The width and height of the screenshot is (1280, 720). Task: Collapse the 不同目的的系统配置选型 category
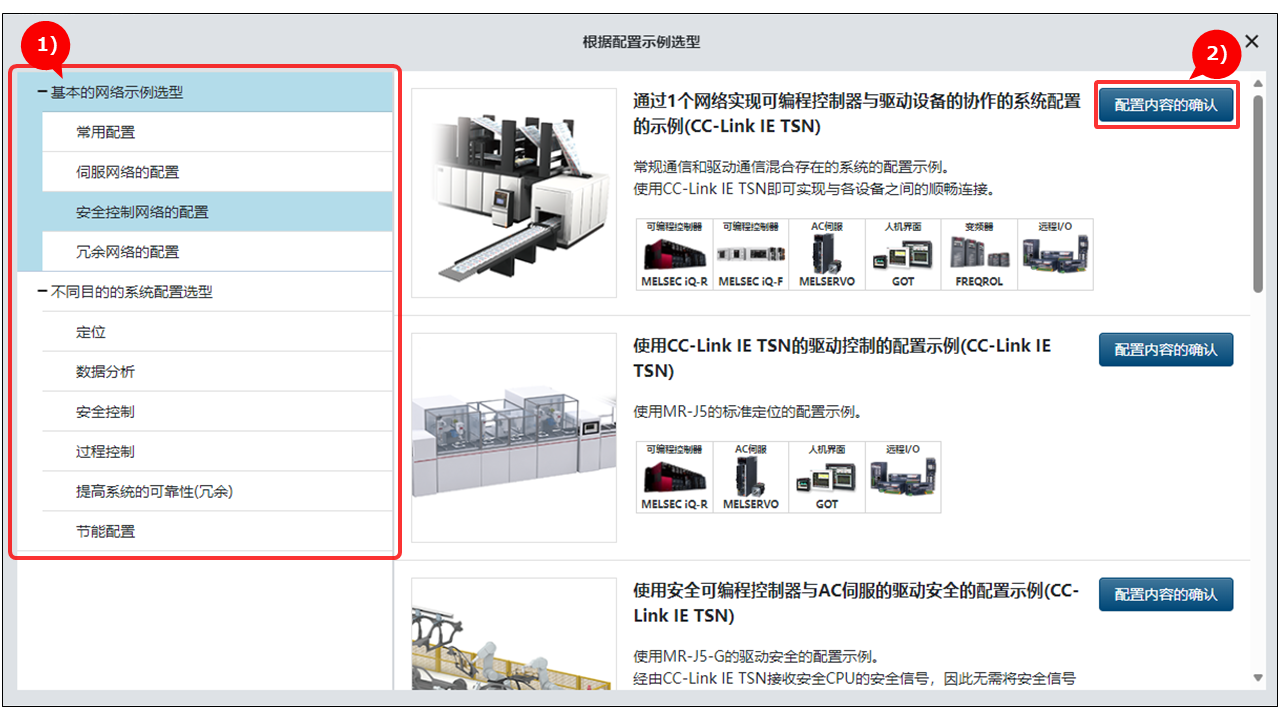pyautogui.click(x=42, y=292)
